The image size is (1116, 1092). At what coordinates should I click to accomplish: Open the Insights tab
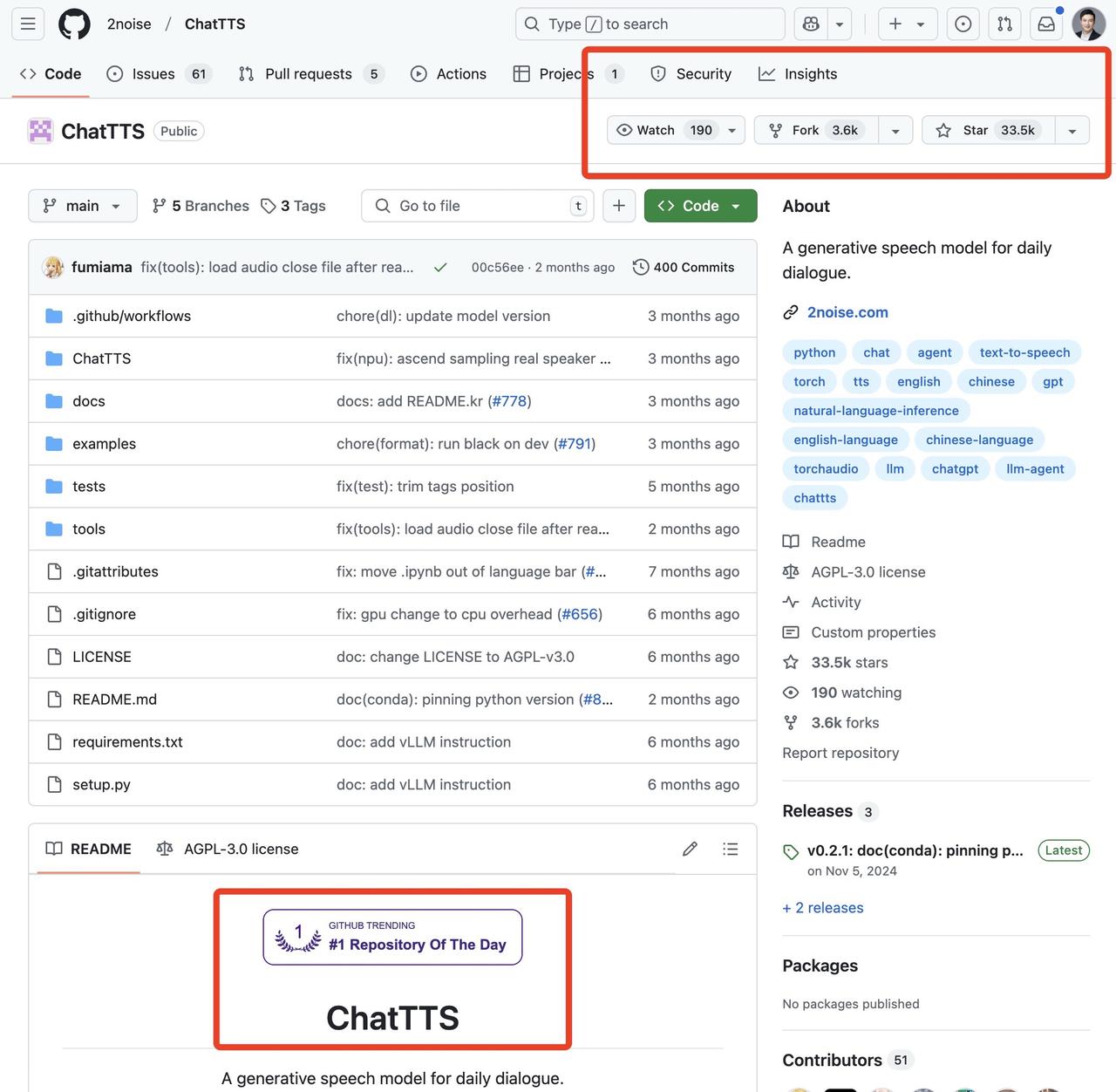coord(798,74)
